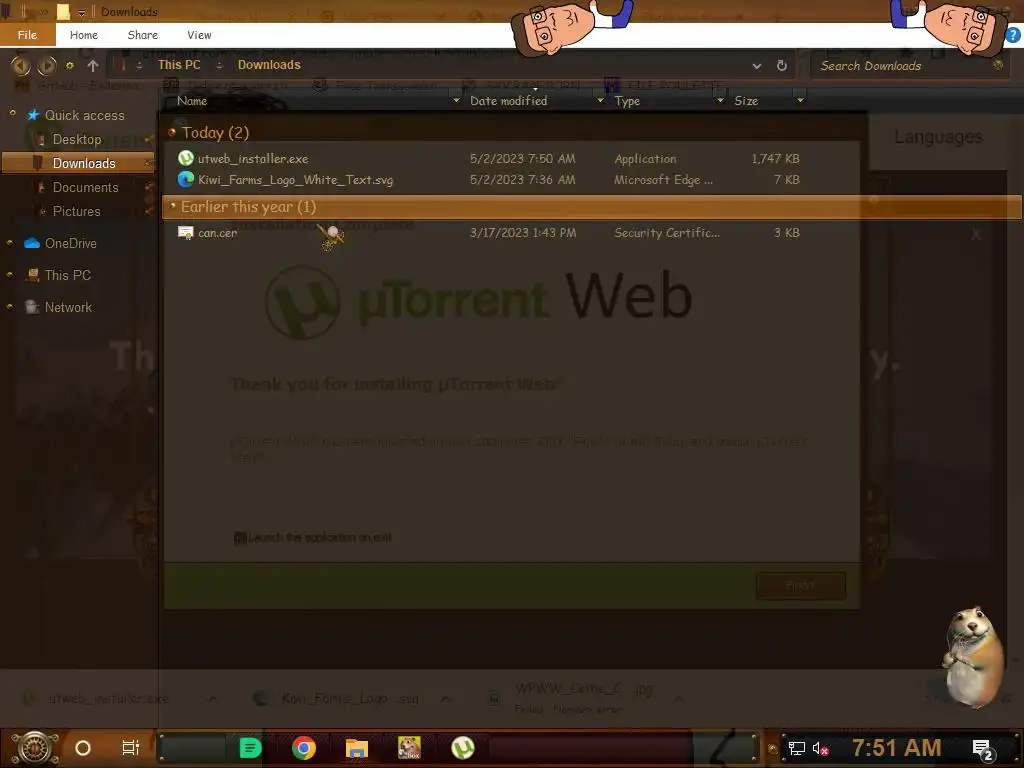The image size is (1024, 768).
Task: Expand the address bar history dropdown
Action: tap(756, 65)
